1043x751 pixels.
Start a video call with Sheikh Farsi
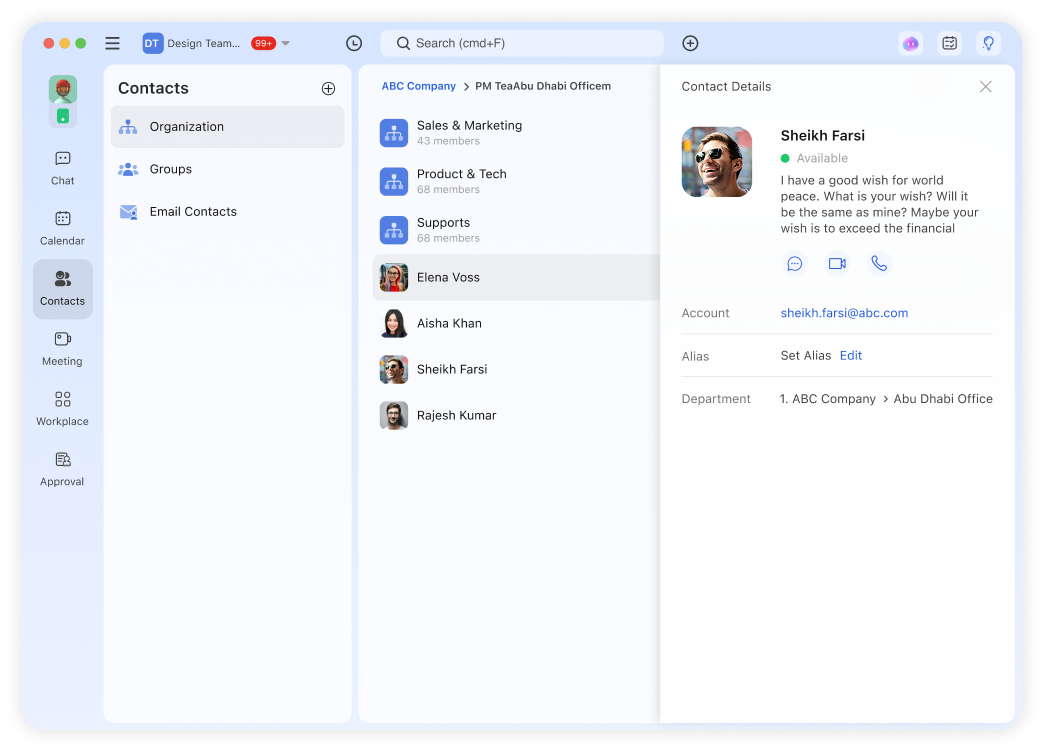click(837, 264)
